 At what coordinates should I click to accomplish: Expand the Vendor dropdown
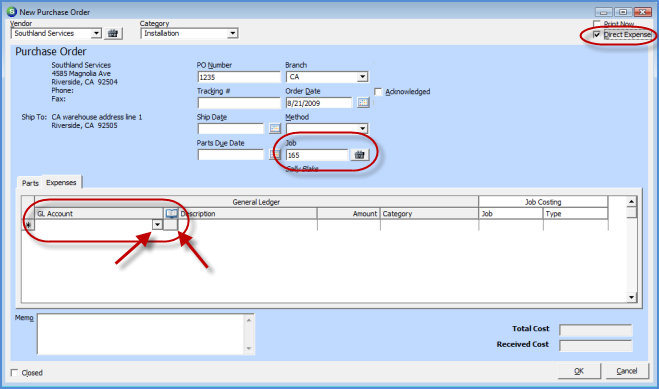[x=96, y=33]
